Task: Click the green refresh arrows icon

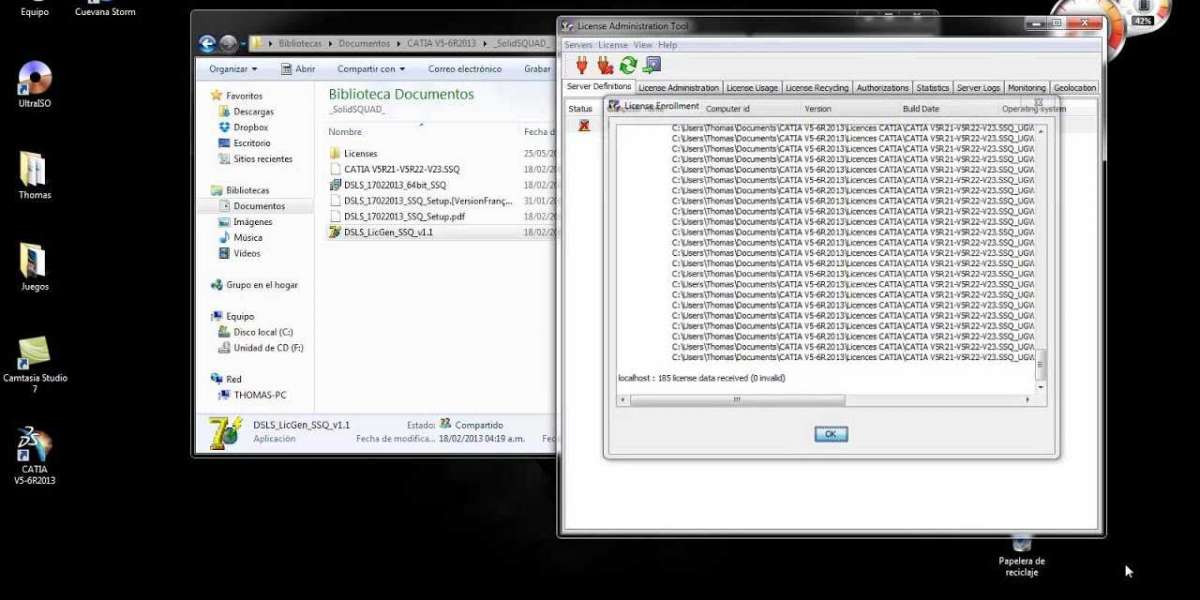Action: point(628,66)
